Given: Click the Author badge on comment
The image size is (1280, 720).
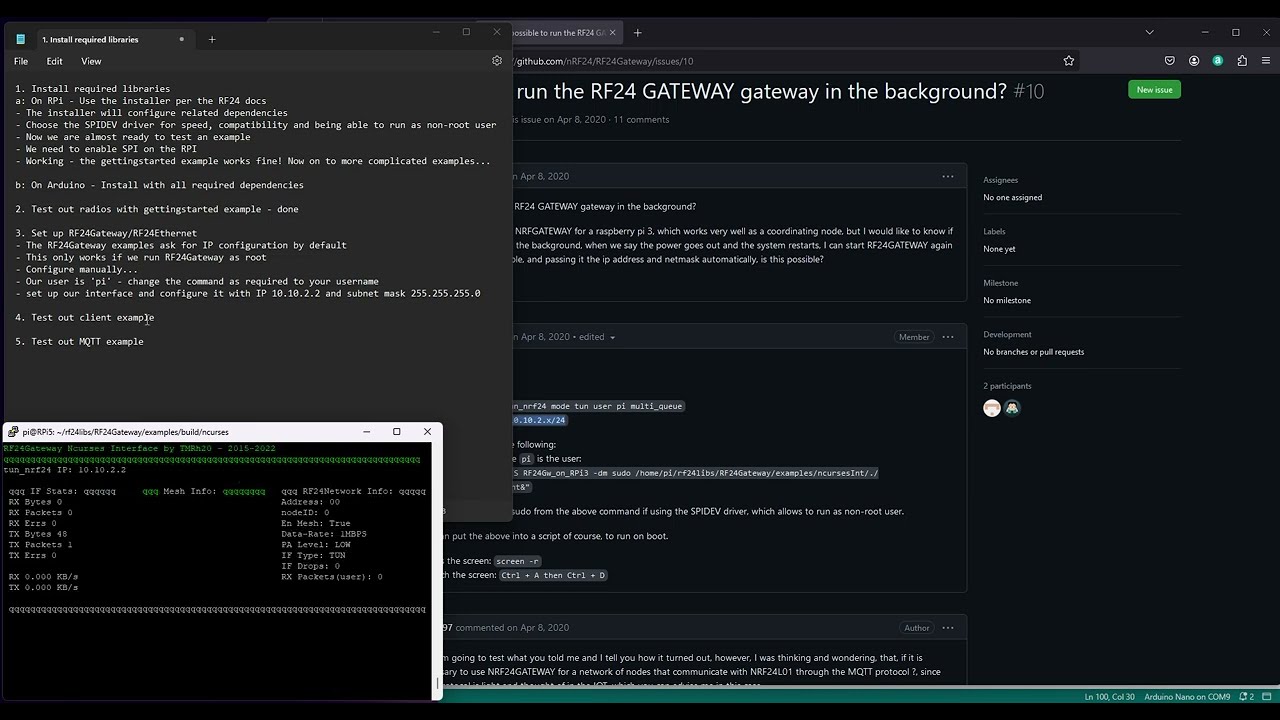Looking at the screenshot, I should (x=917, y=628).
